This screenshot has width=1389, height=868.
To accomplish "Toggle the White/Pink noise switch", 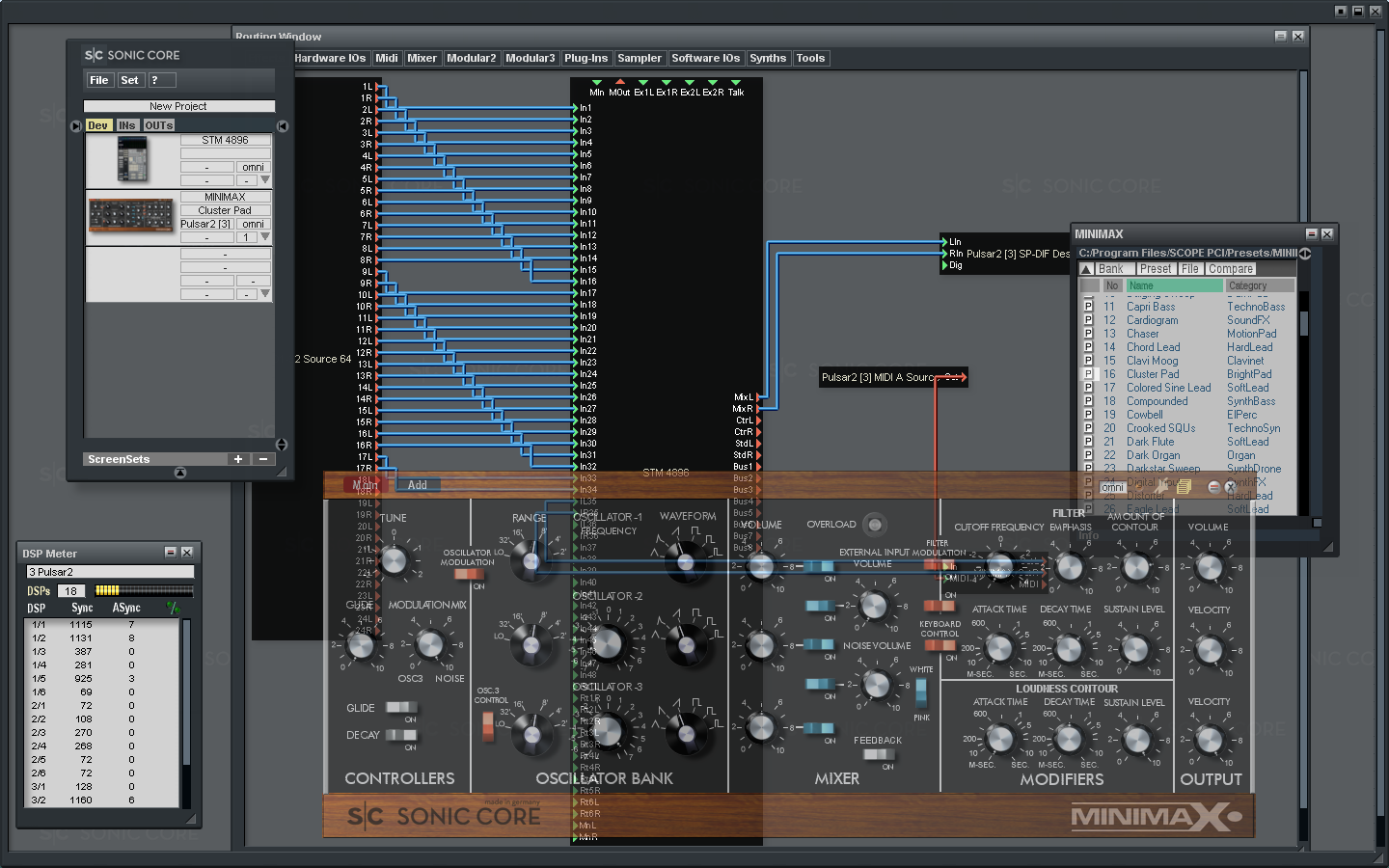I will click(921, 692).
